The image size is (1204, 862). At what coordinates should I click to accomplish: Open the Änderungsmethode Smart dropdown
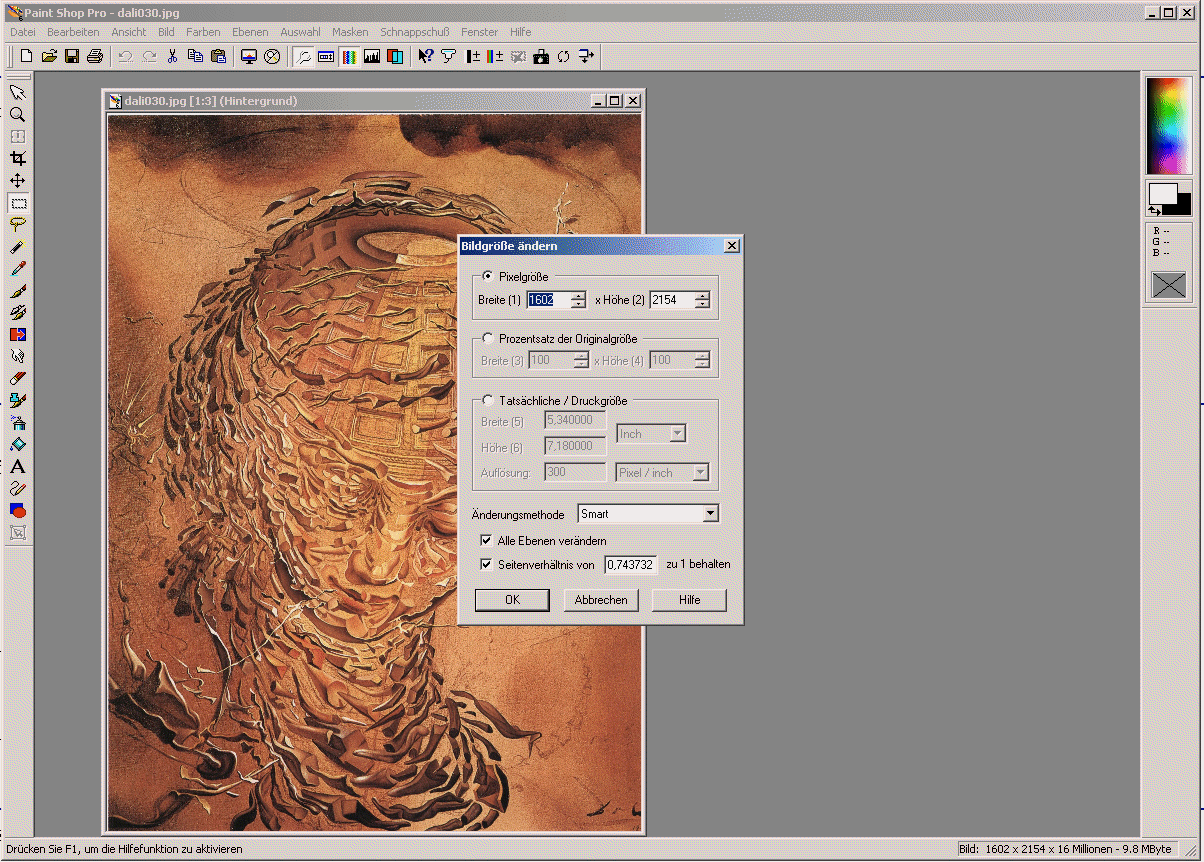tap(710, 514)
